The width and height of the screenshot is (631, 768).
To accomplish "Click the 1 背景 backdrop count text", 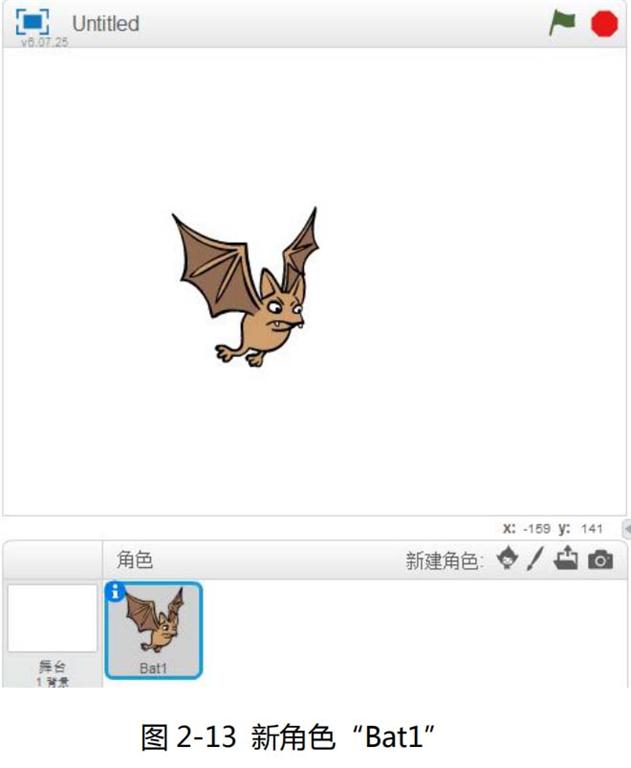I will tap(52, 680).
